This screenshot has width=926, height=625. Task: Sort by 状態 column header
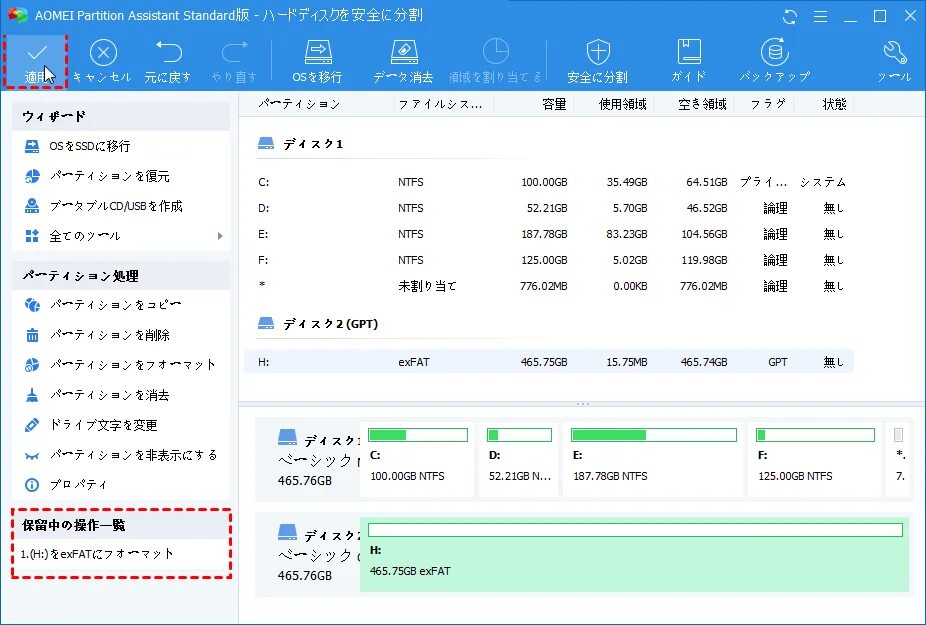coord(834,105)
